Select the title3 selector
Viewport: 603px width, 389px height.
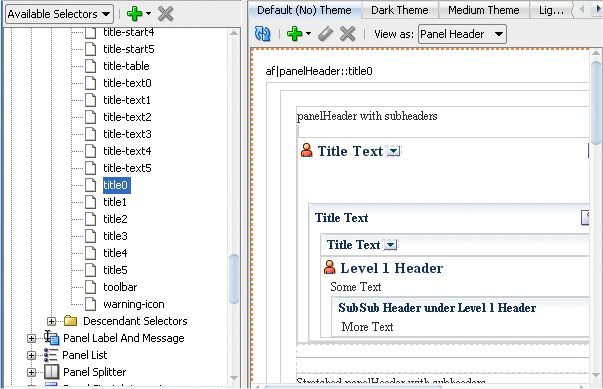pos(115,236)
